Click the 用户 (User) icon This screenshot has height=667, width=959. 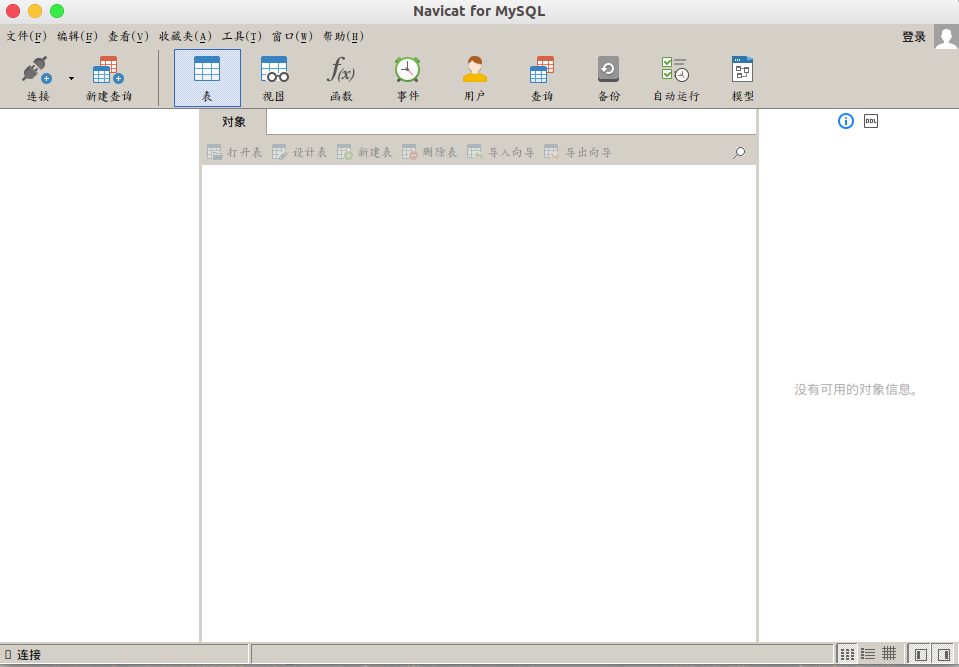pos(475,70)
